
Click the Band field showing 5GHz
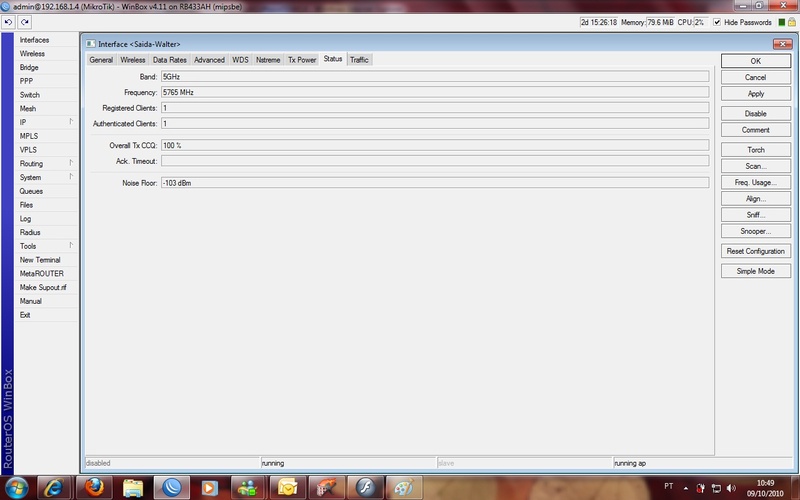[435, 77]
